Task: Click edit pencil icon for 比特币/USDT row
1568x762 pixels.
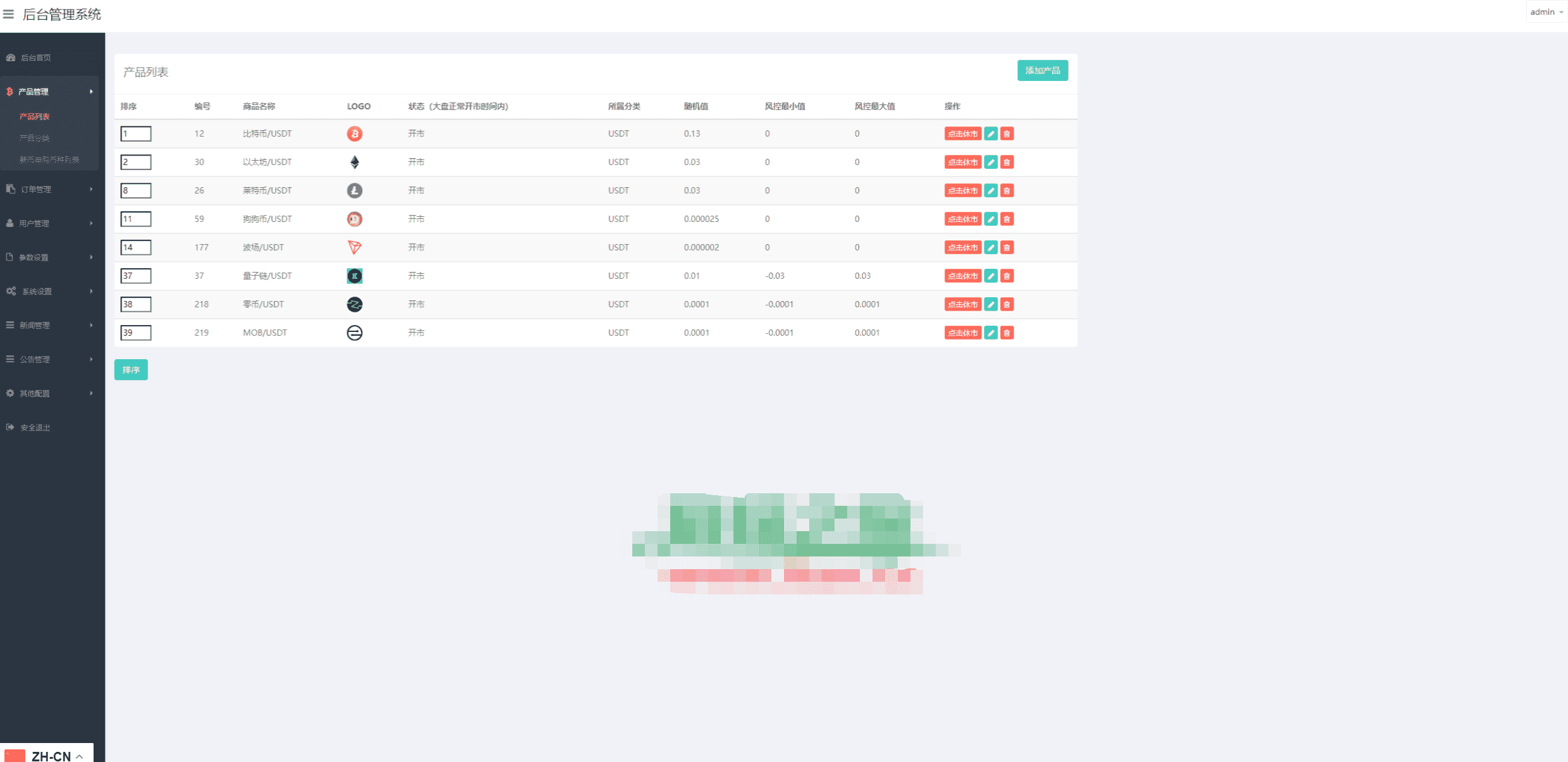Action: coord(991,133)
